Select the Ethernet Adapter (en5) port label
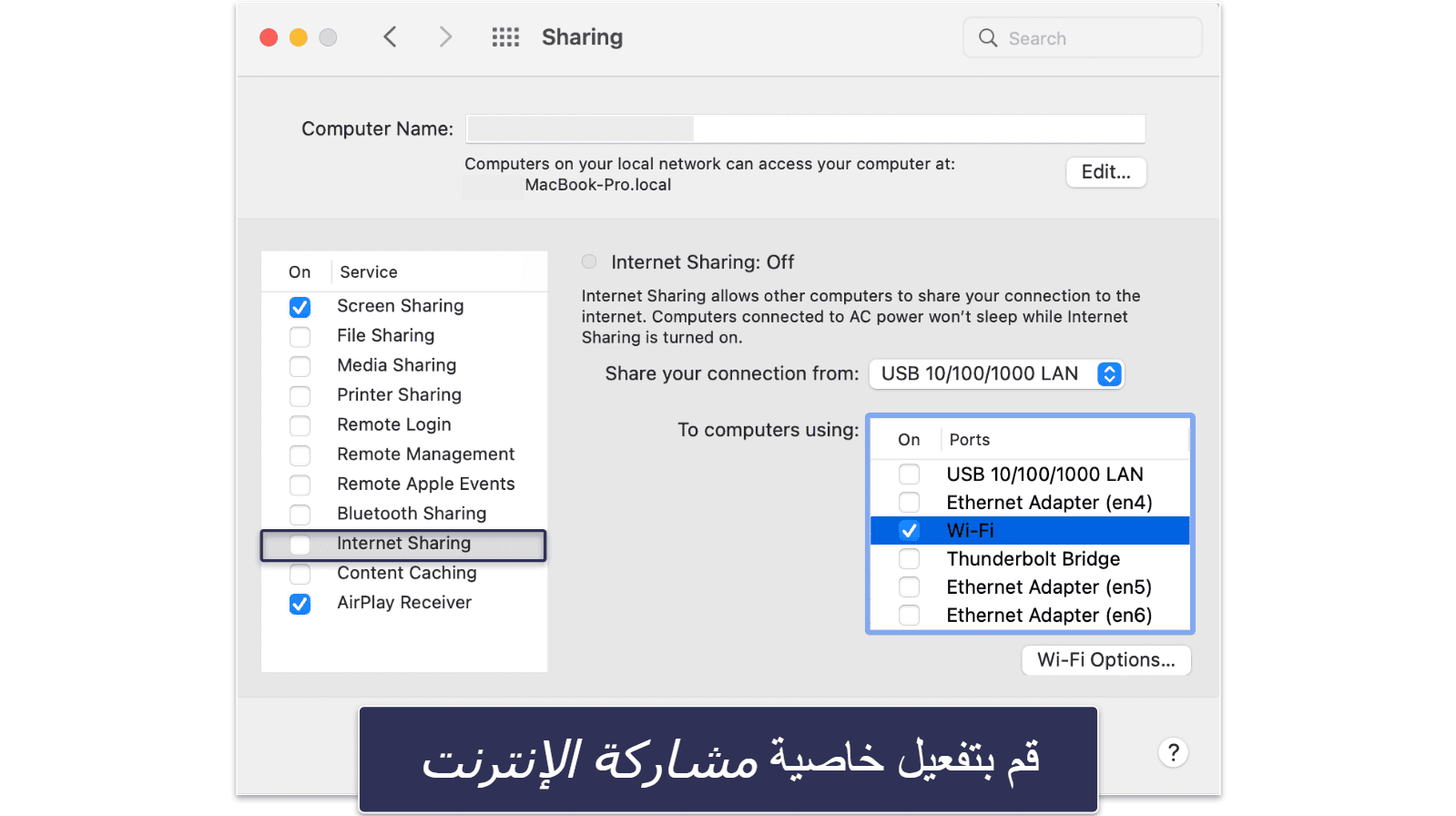The width and height of the screenshot is (1456, 816). (x=1049, y=586)
